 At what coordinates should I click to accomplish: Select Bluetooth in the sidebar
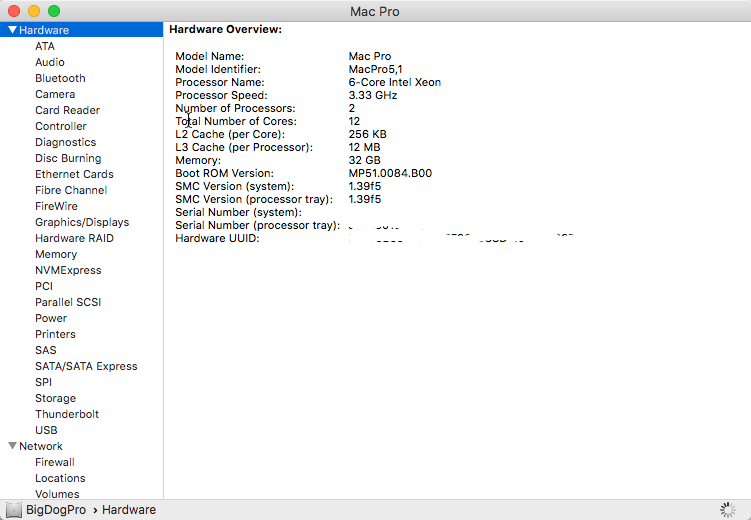(x=60, y=78)
